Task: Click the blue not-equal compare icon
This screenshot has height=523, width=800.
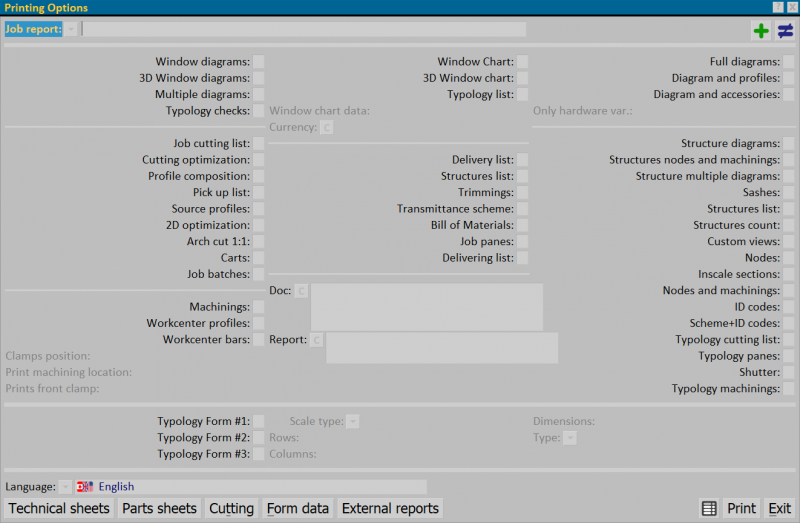Action: [785, 31]
